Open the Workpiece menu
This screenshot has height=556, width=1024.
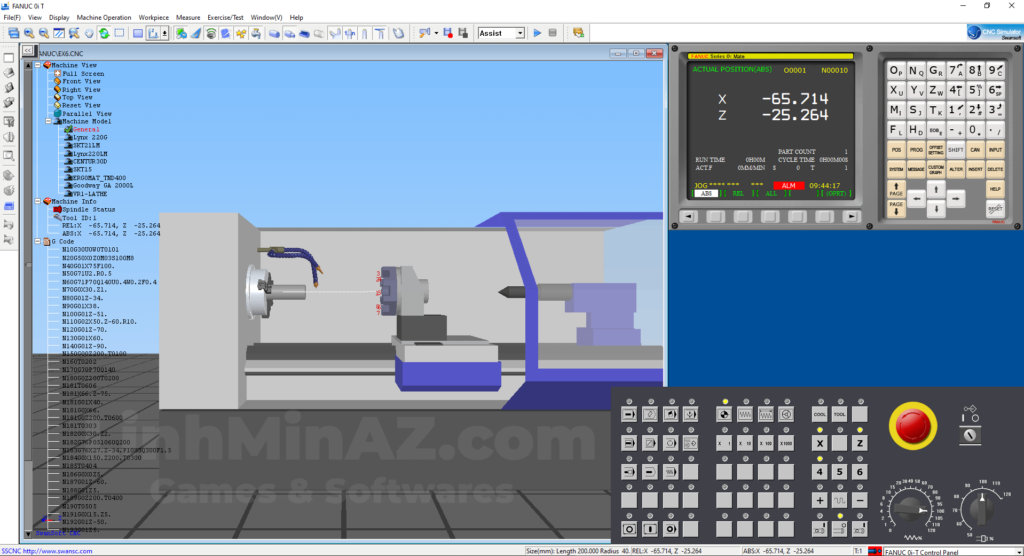click(x=153, y=18)
